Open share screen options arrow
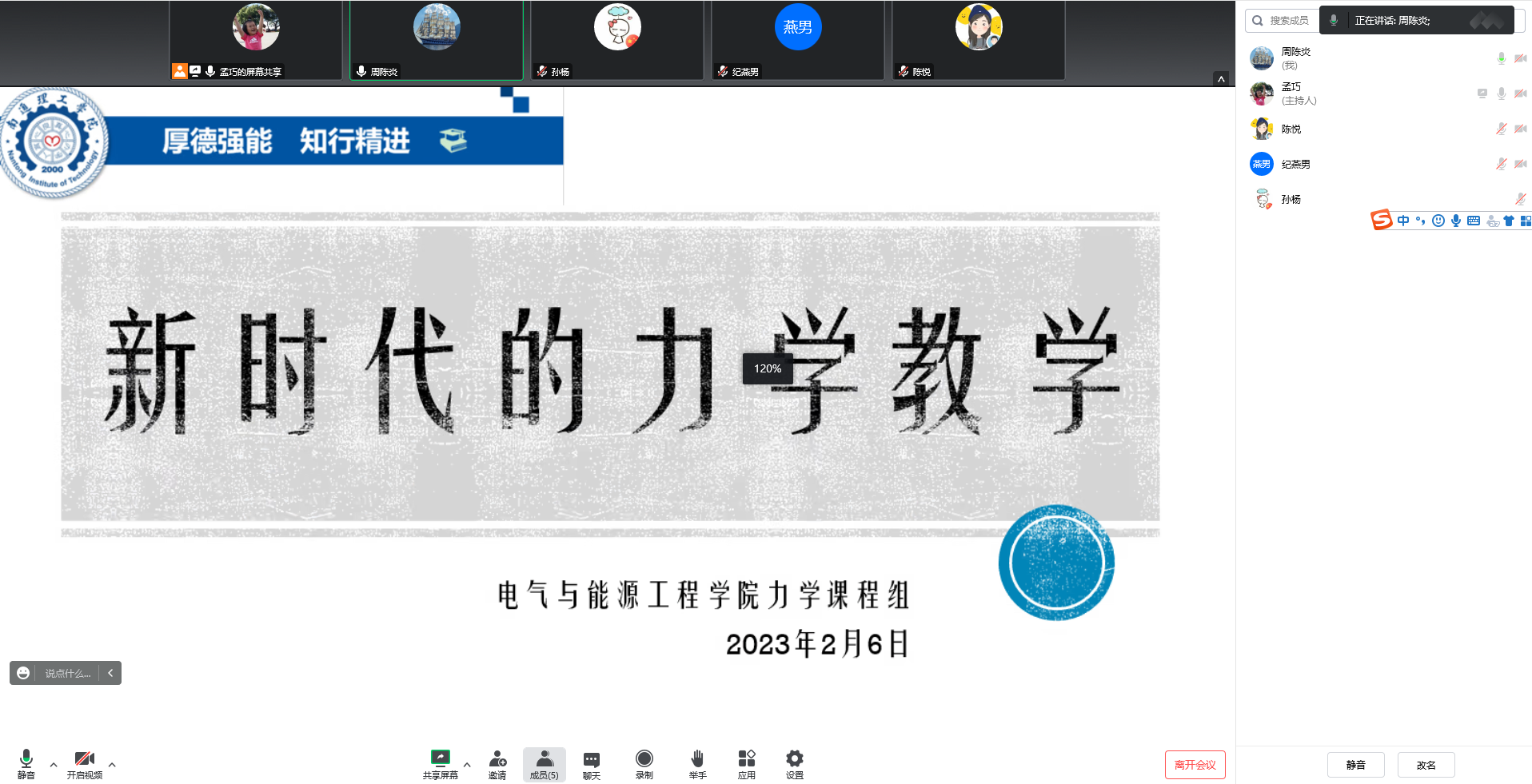The width and height of the screenshot is (1532, 784). [x=467, y=765]
